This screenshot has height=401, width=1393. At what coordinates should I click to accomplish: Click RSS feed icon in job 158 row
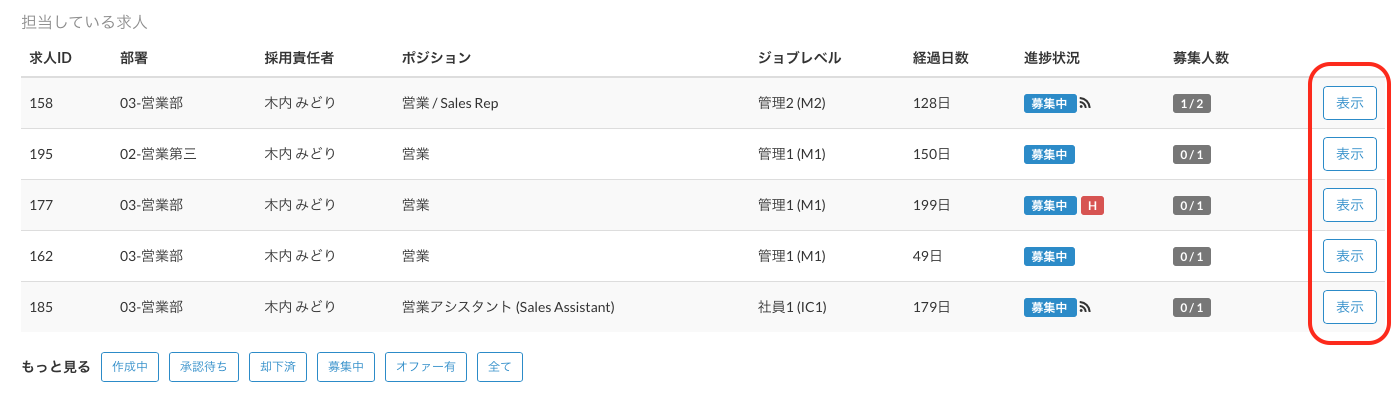[x=1085, y=103]
